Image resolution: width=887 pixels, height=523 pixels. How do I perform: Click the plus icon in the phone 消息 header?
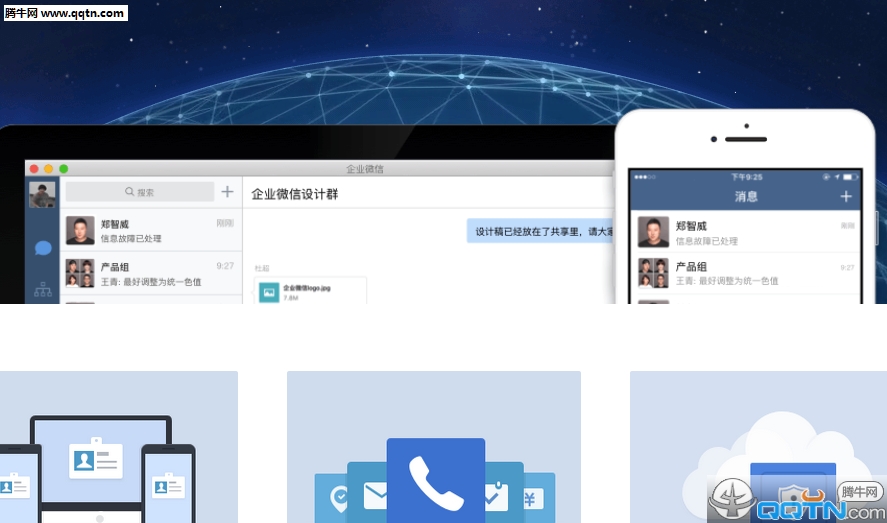click(846, 196)
